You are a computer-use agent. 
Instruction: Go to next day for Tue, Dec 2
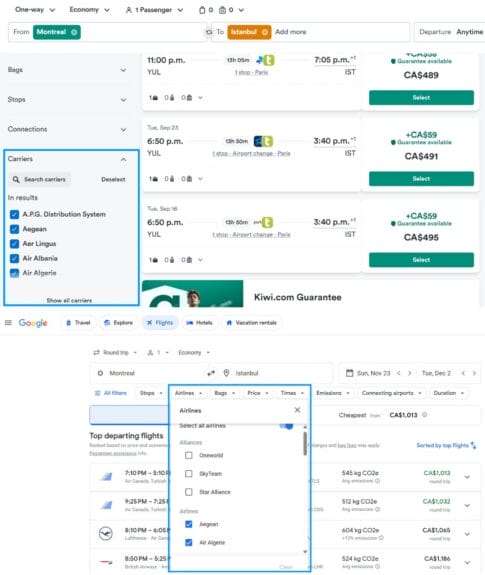tap(474, 373)
